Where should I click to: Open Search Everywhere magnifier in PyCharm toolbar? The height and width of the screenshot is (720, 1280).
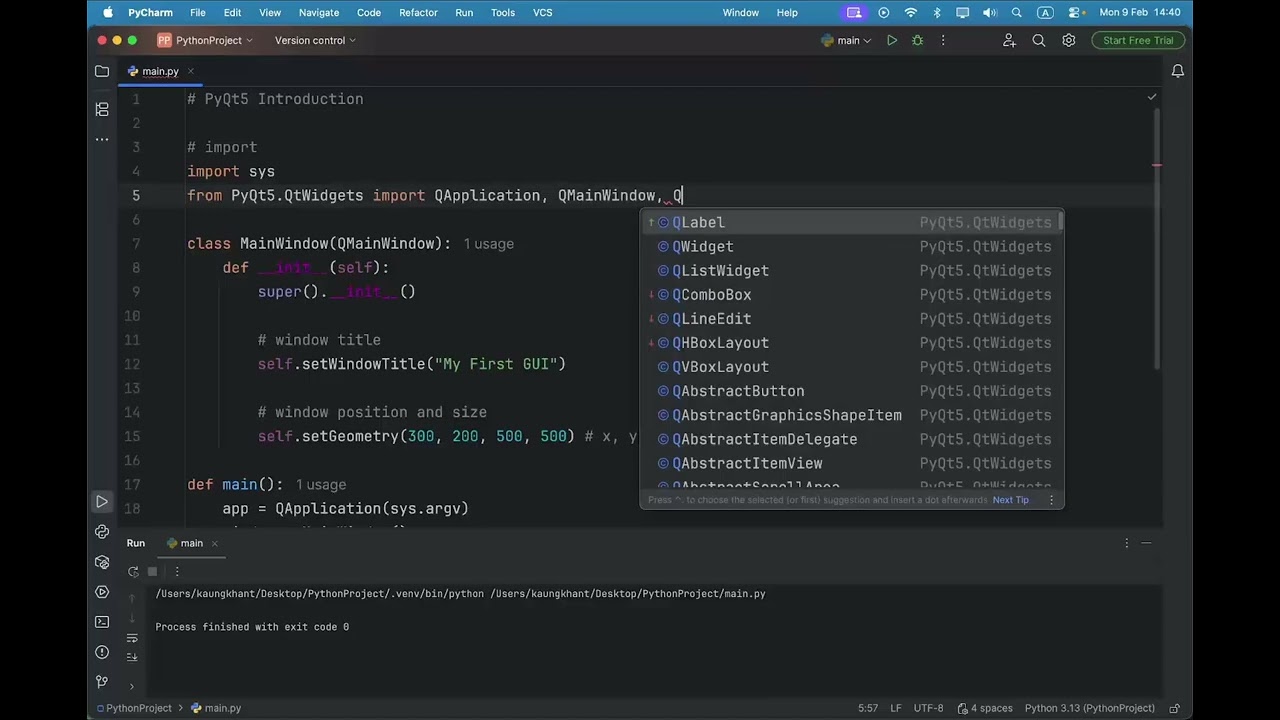pos(1039,40)
